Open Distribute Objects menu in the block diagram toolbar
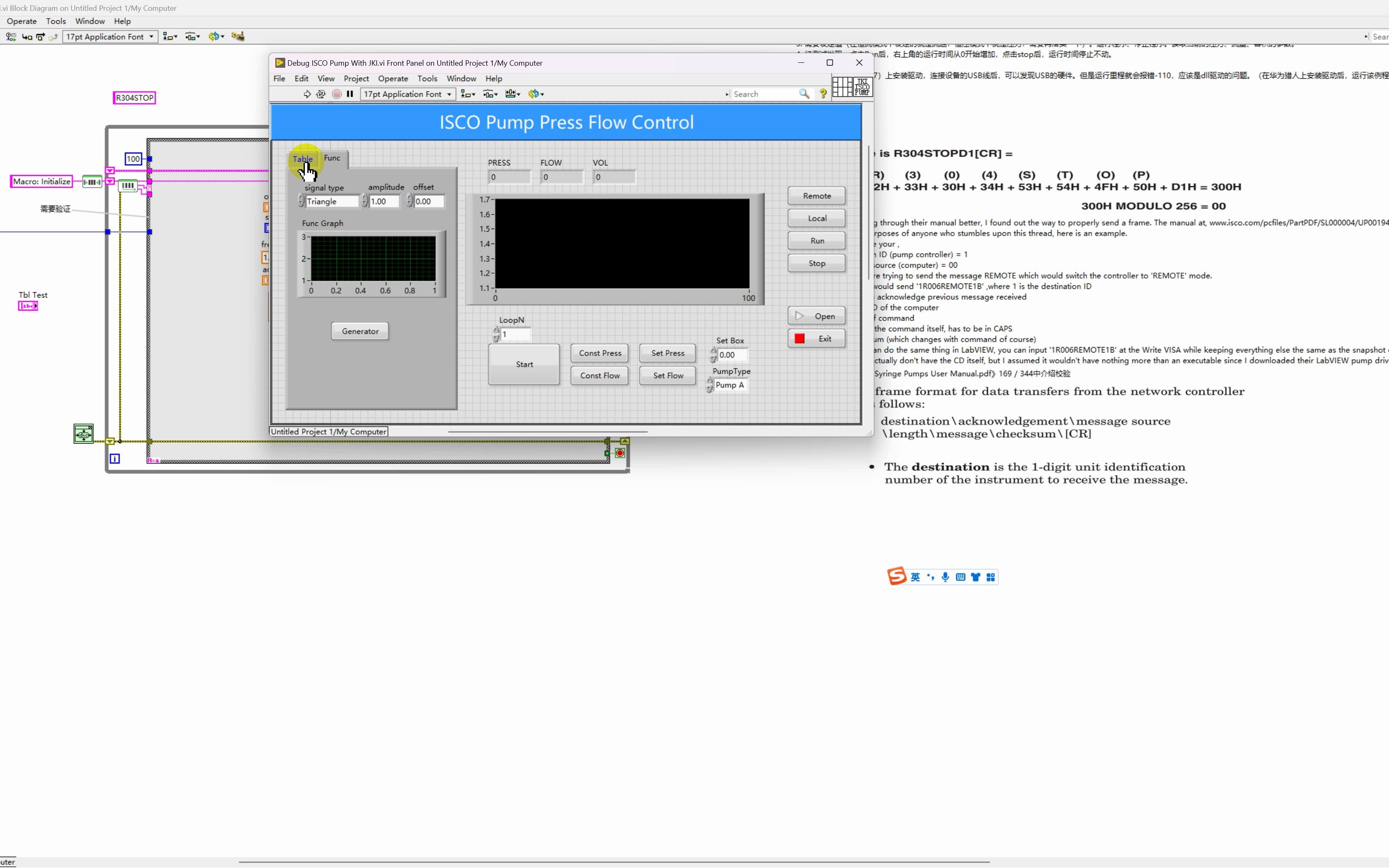 coord(193,37)
